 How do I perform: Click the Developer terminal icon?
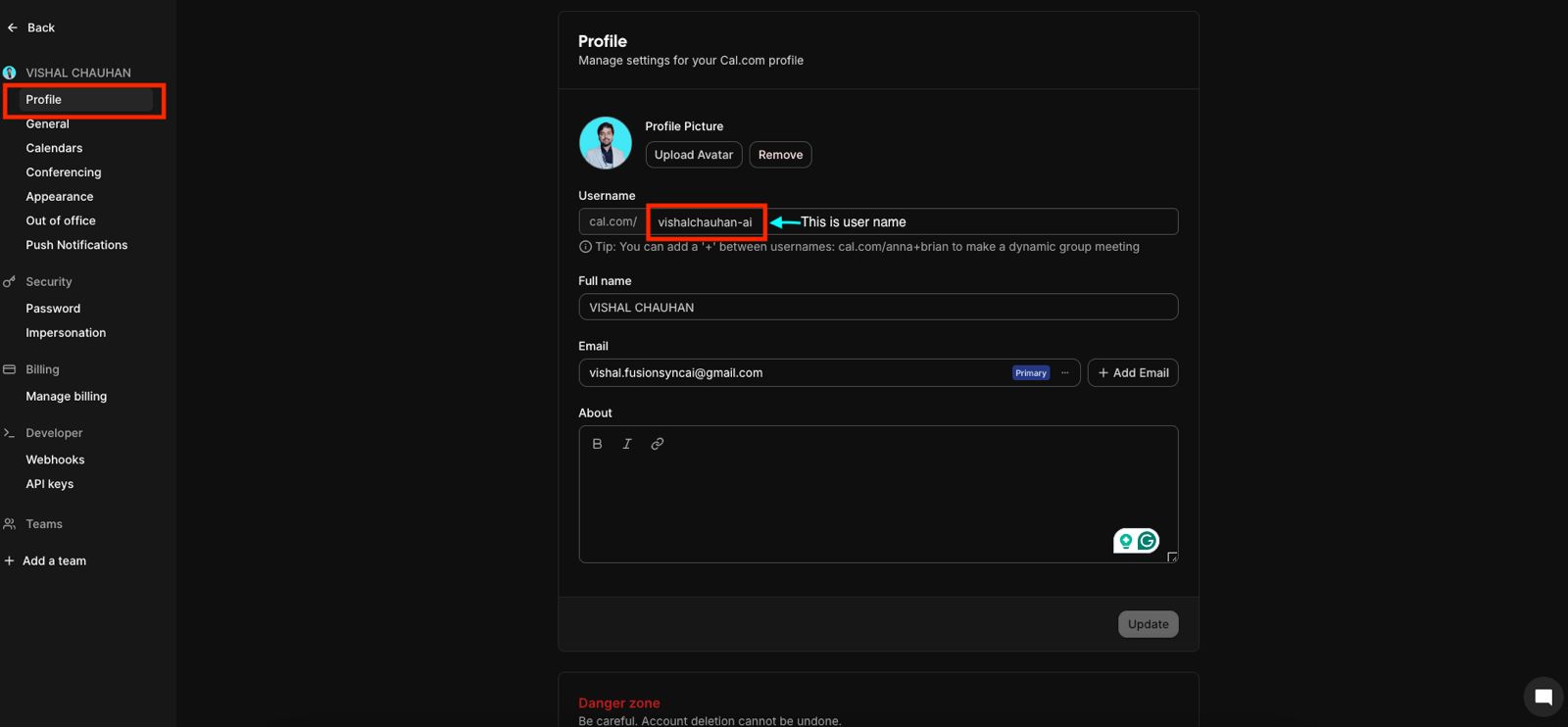pos(10,433)
